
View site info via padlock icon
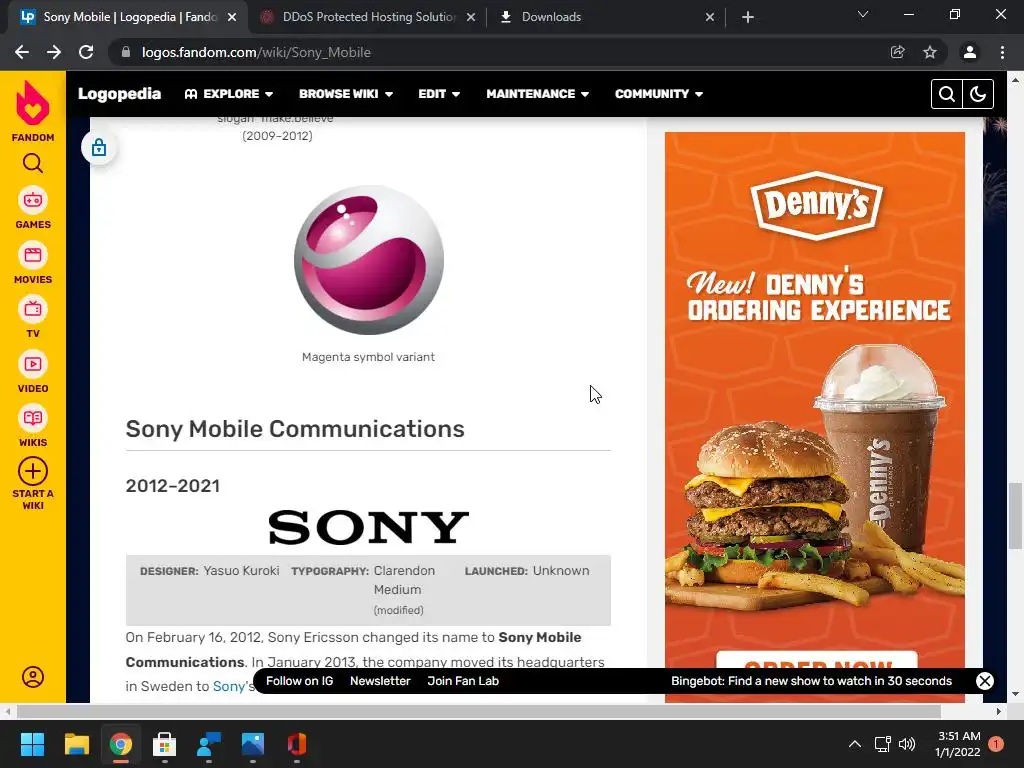click(x=126, y=52)
